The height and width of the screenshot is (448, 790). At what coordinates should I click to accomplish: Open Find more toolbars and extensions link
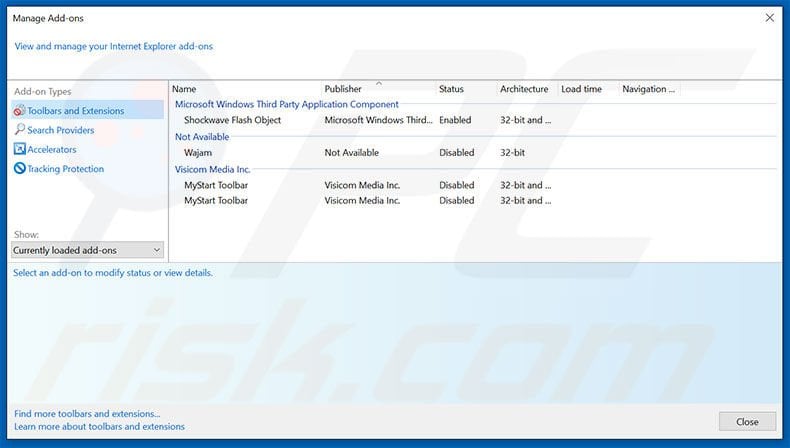(87, 414)
